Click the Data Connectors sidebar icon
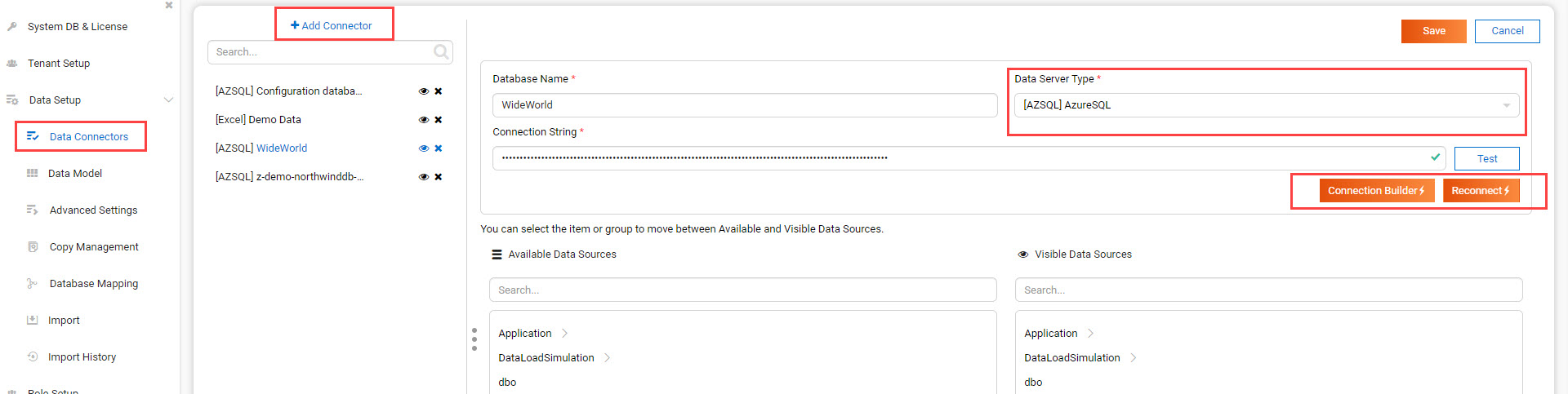 tap(33, 136)
